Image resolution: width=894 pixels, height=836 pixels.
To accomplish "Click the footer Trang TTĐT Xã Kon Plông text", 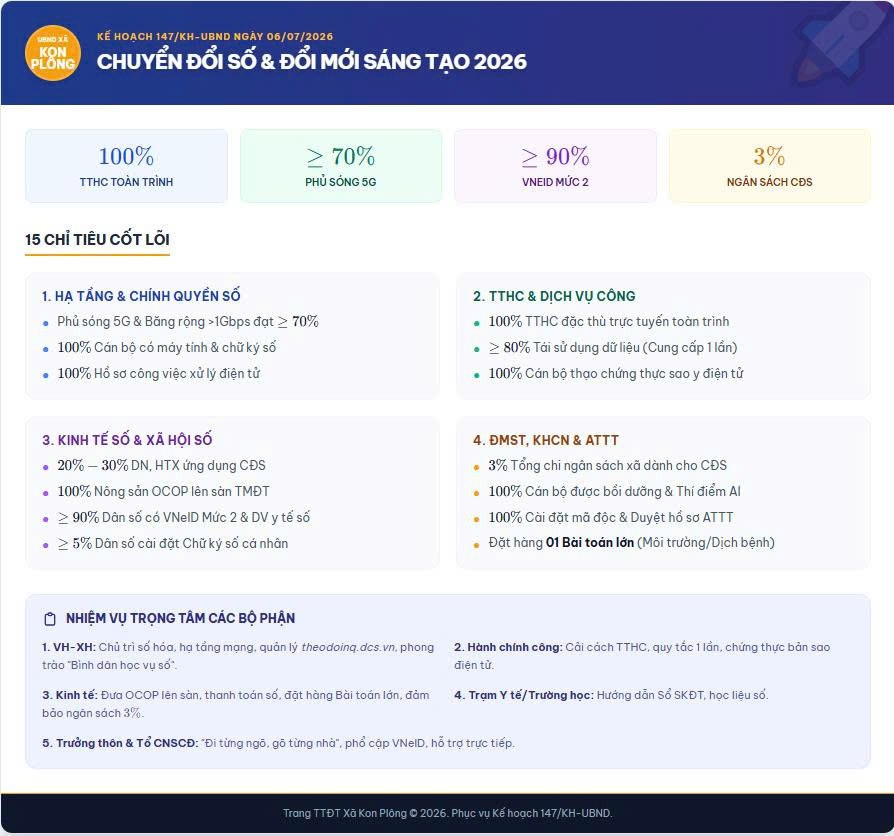I will coord(448,813).
